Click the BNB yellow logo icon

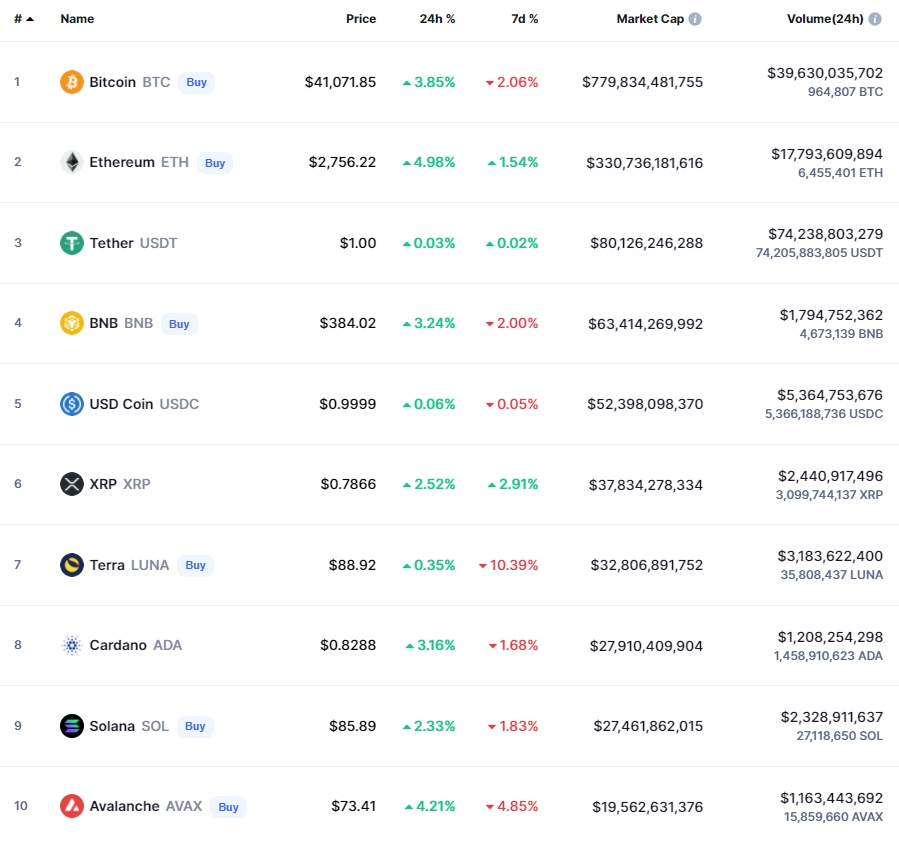pyautogui.click(x=72, y=323)
